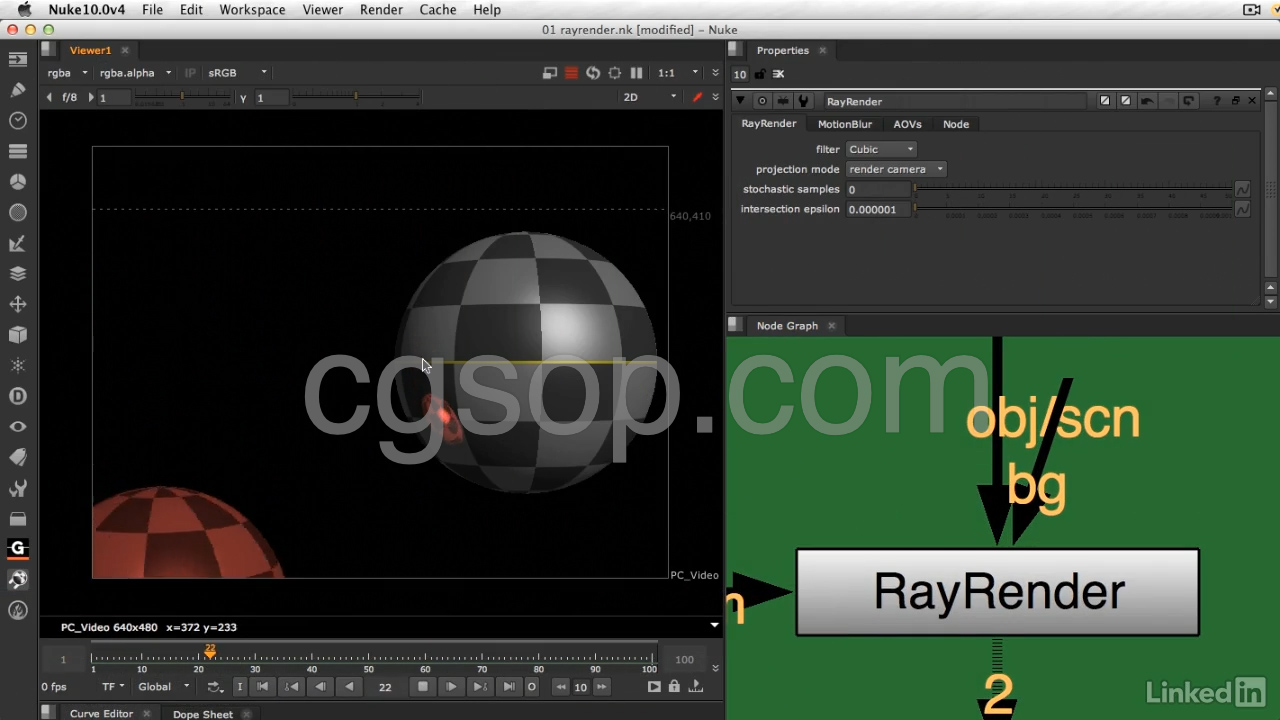
Task: Open the Channel nodes toolbar menu
Action: click(x=17, y=151)
